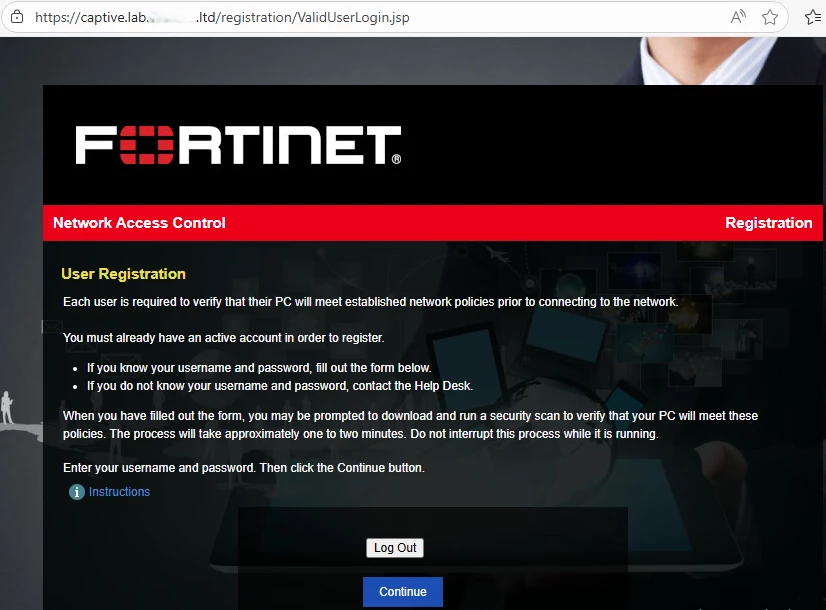Viewport: 826px width, 610px height.
Task: Click the Registration label in red banner
Action: (x=769, y=223)
